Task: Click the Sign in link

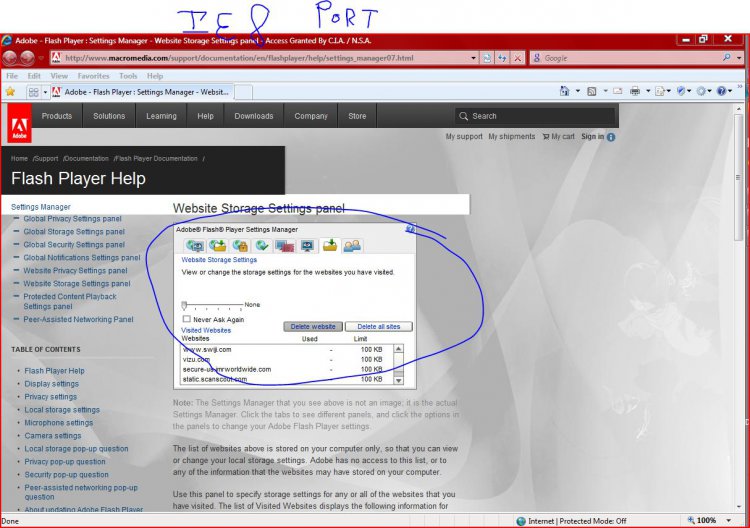Action: 593,136
